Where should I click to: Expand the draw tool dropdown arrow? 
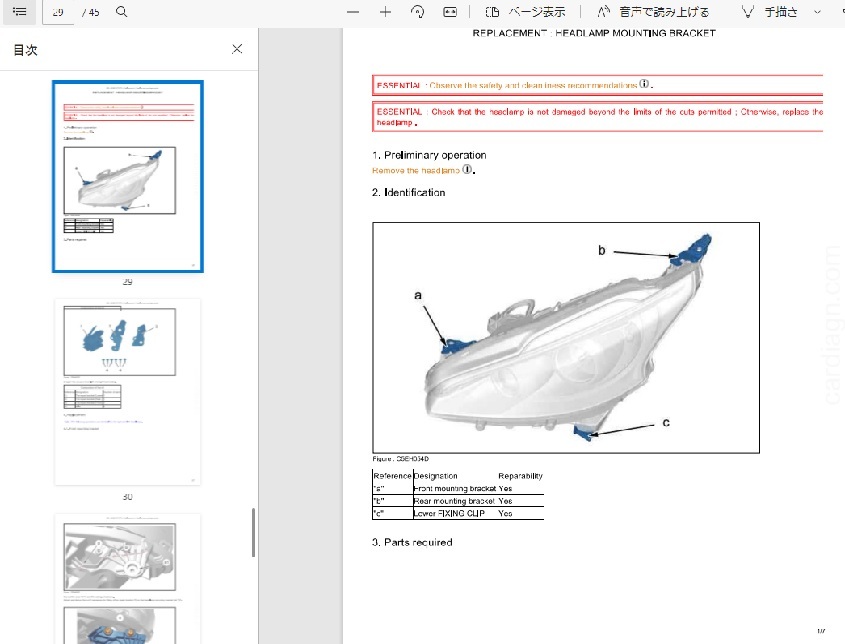(x=818, y=12)
